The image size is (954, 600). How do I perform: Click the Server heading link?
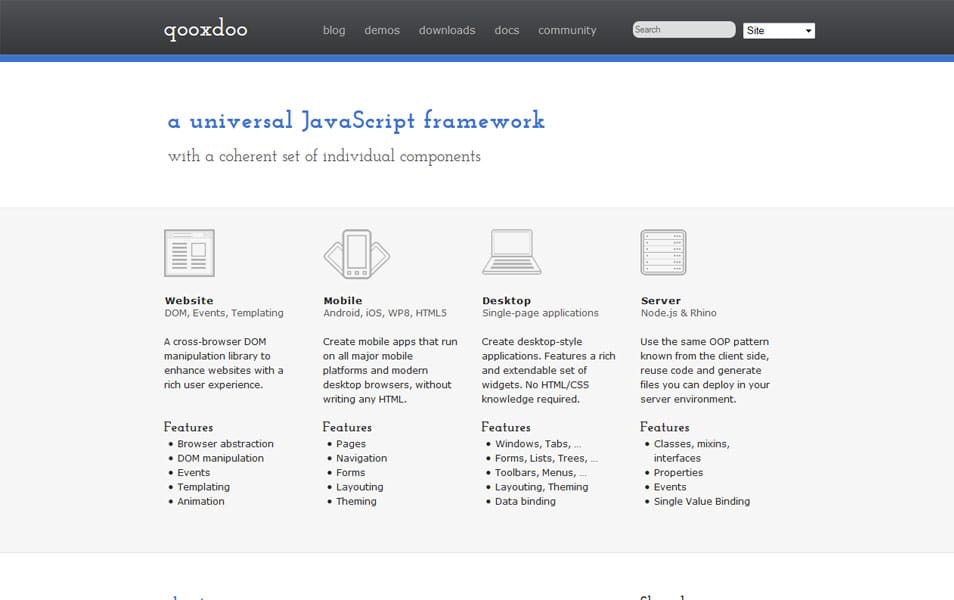(661, 301)
